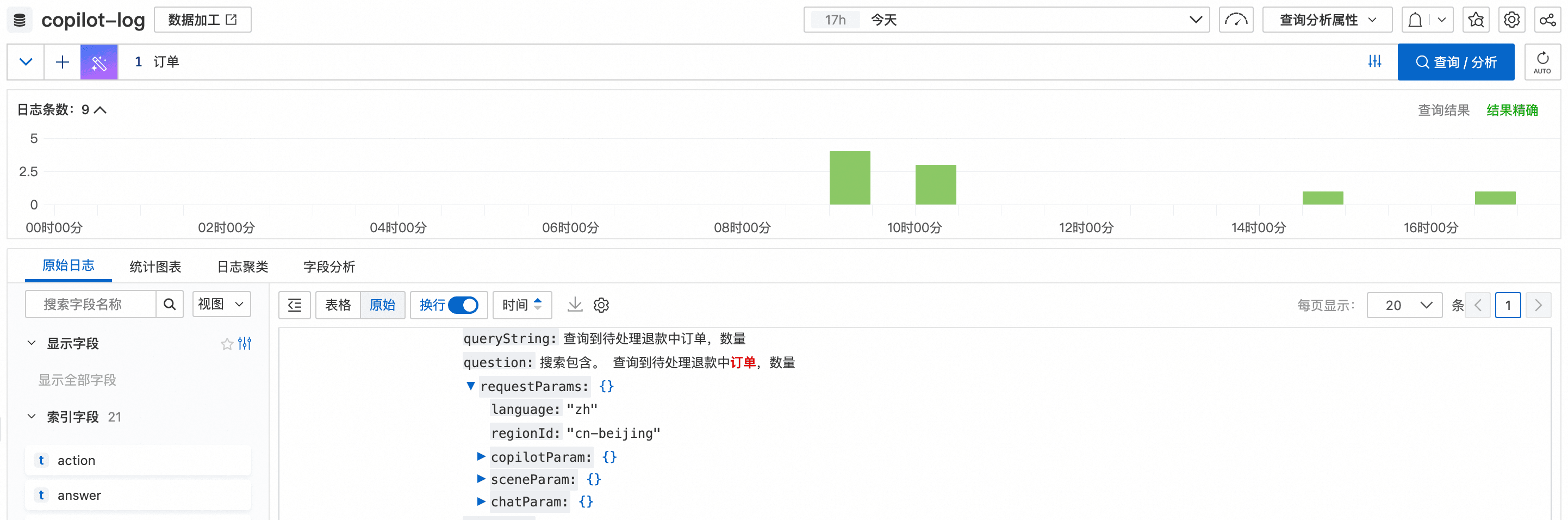The width and height of the screenshot is (1568, 520).
Task: Switch to the 统计图表 tab
Action: pyautogui.click(x=155, y=267)
